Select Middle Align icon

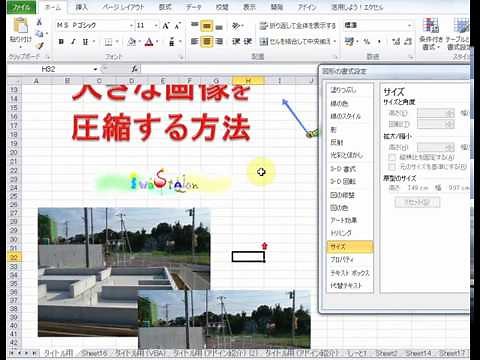pos(207,26)
